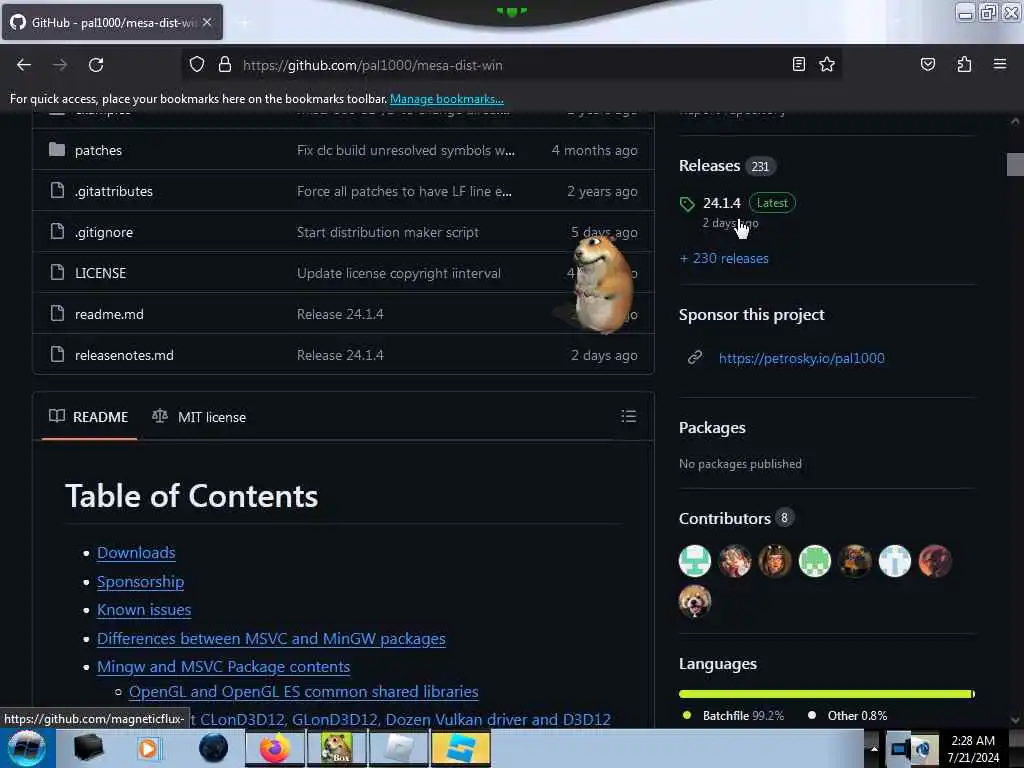Open the grey square taskbar app
This screenshot has width=1024, height=768.
(x=399, y=748)
